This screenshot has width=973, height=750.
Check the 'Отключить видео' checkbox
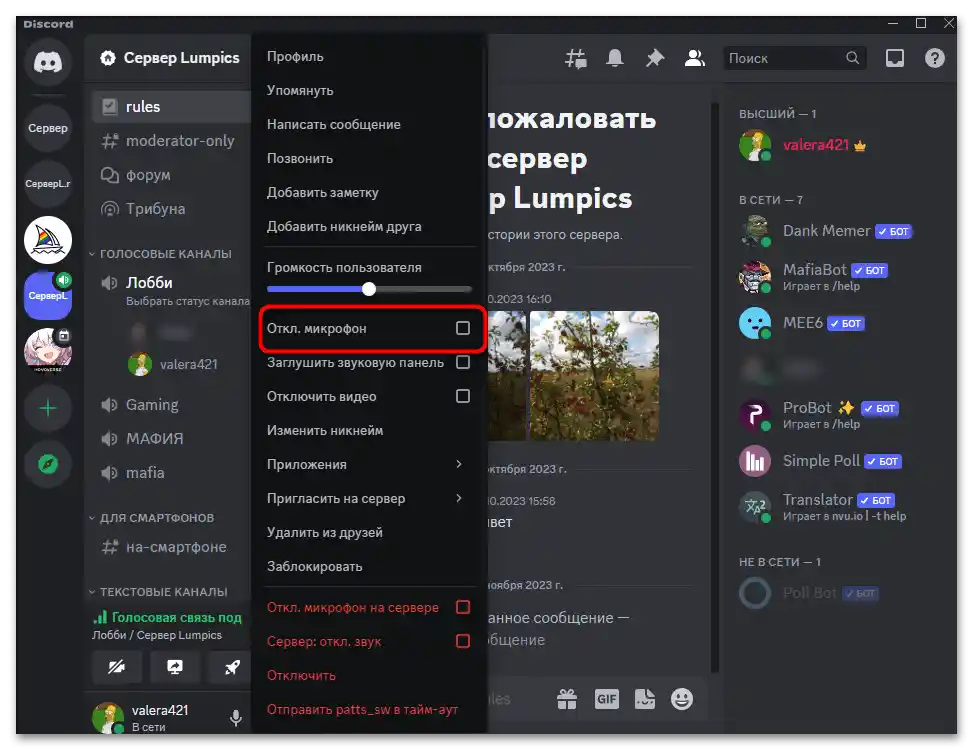(x=463, y=396)
